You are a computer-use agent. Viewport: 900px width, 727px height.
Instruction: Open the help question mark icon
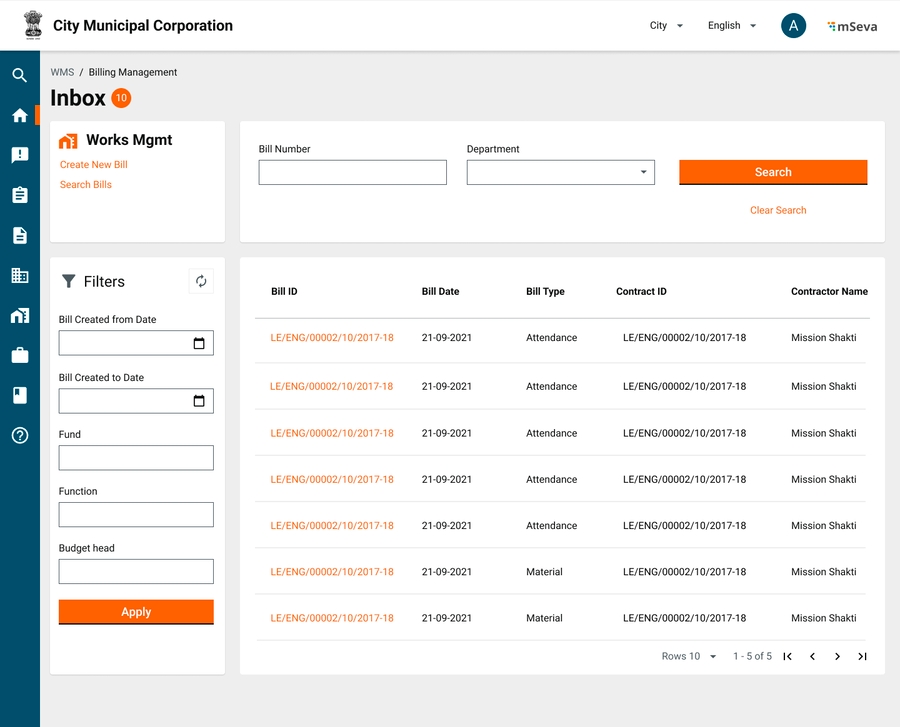[20, 435]
